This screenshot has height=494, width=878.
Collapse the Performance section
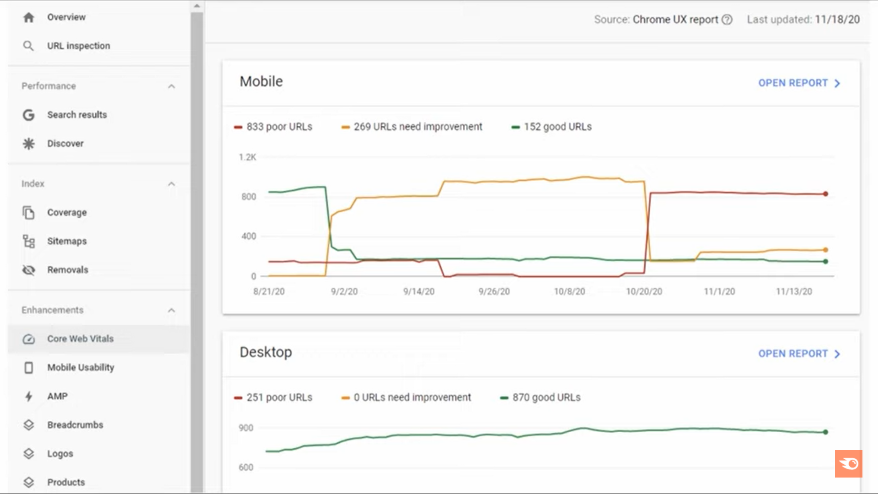171,87
